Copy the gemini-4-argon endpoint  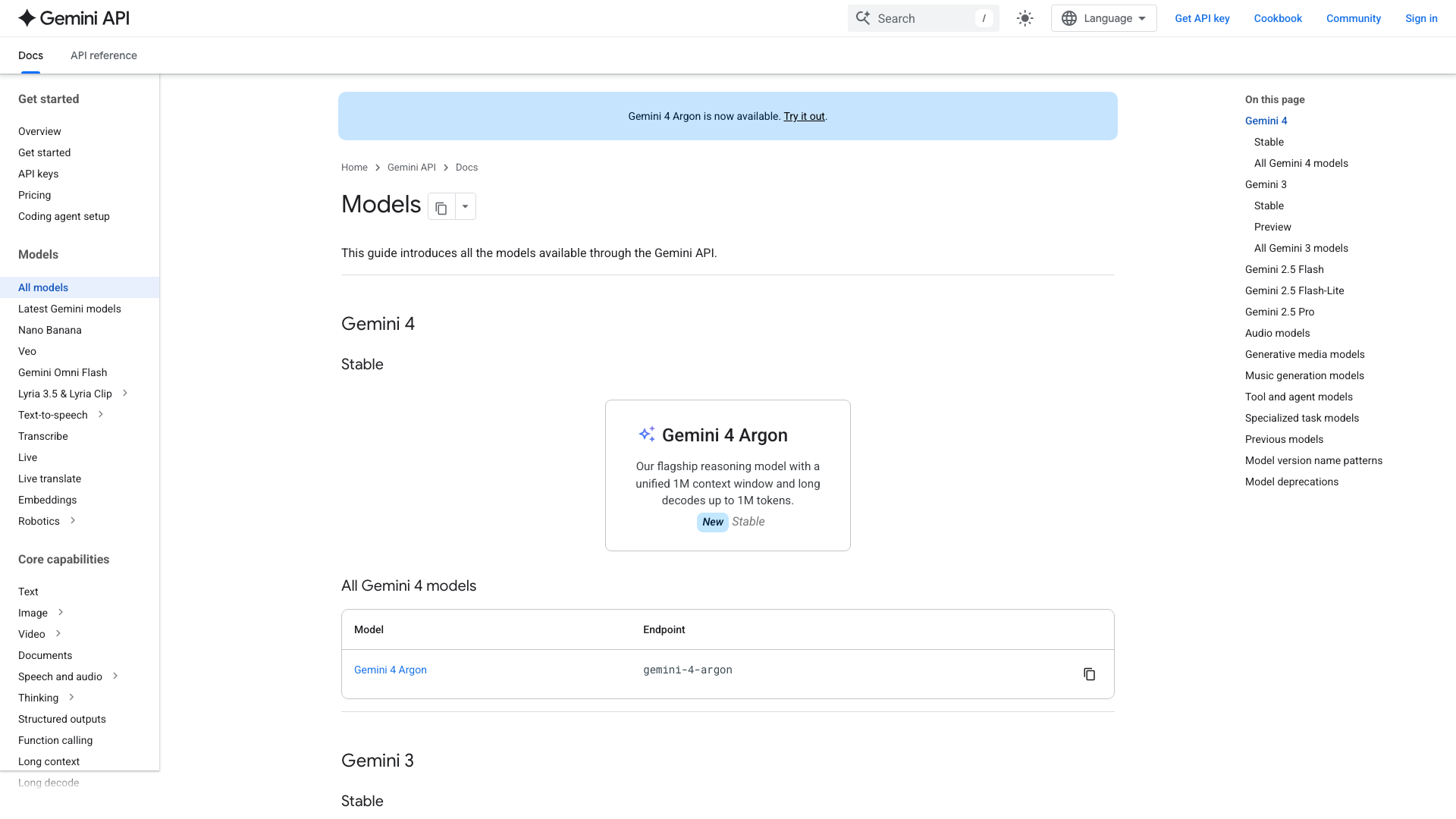(x=1089, y=674)
